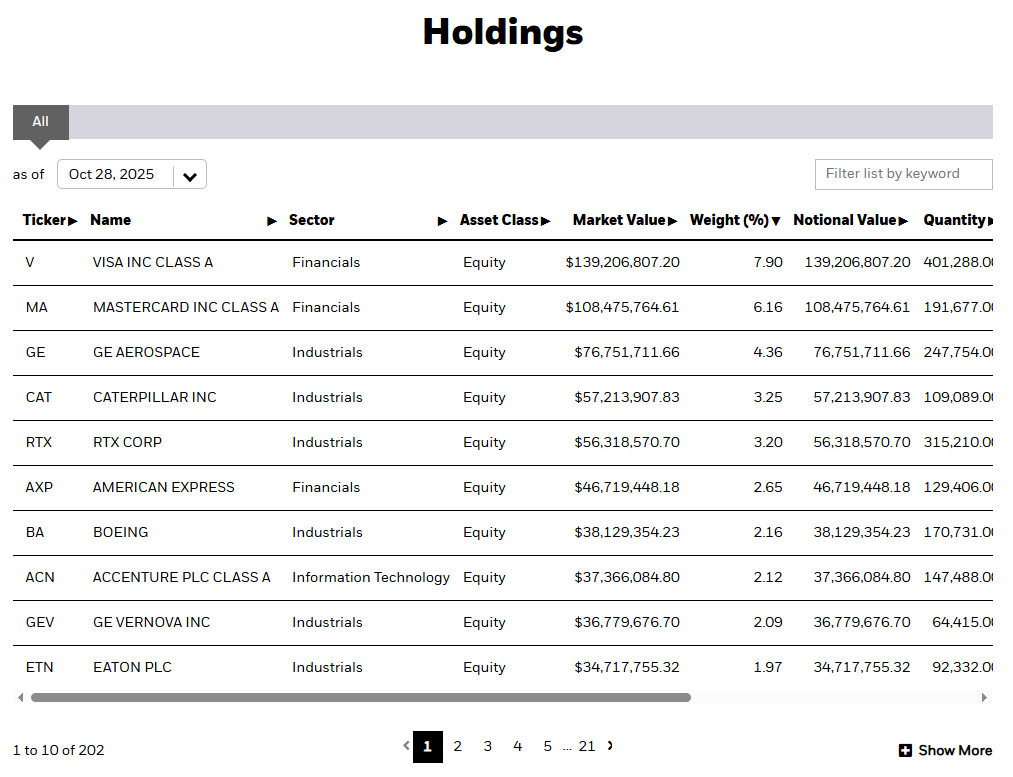Go to page 5 of holdings

tap(548, 747)
